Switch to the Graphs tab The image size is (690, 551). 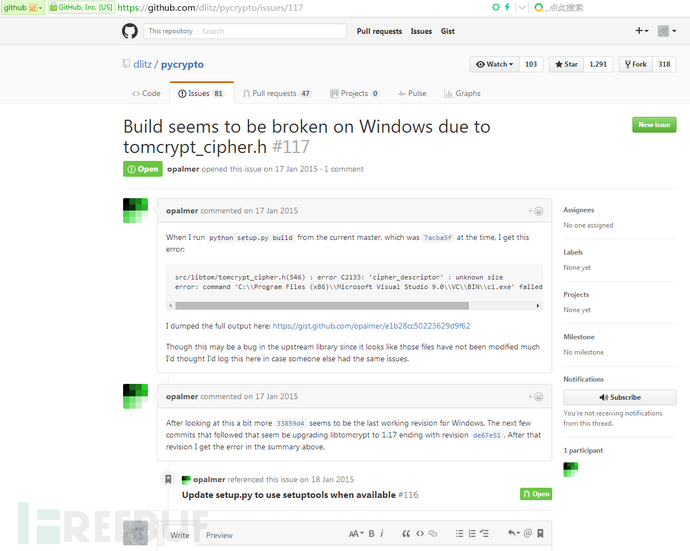pos(462,93)
